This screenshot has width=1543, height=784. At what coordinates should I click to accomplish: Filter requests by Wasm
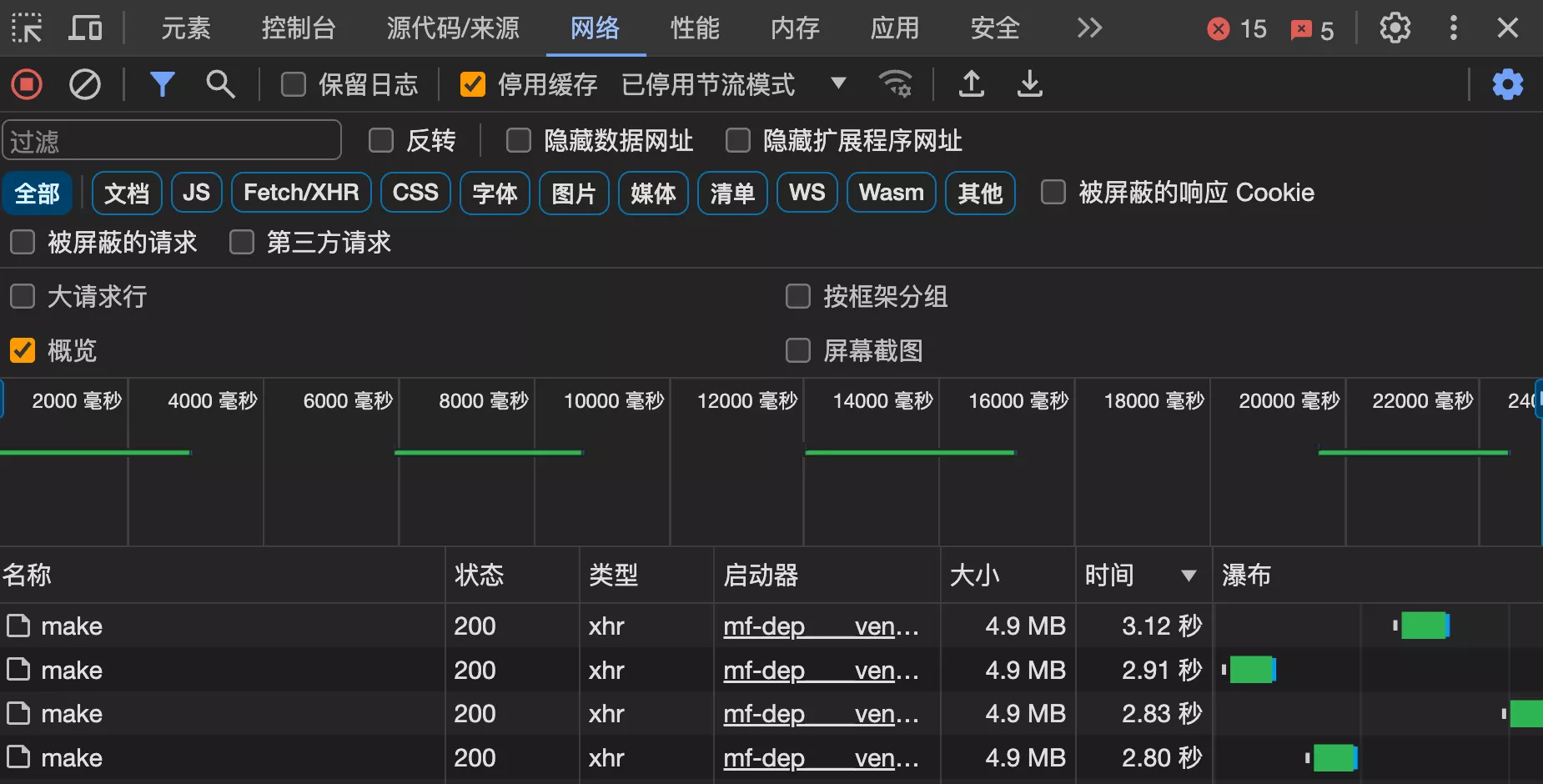(x=892, y=193)
